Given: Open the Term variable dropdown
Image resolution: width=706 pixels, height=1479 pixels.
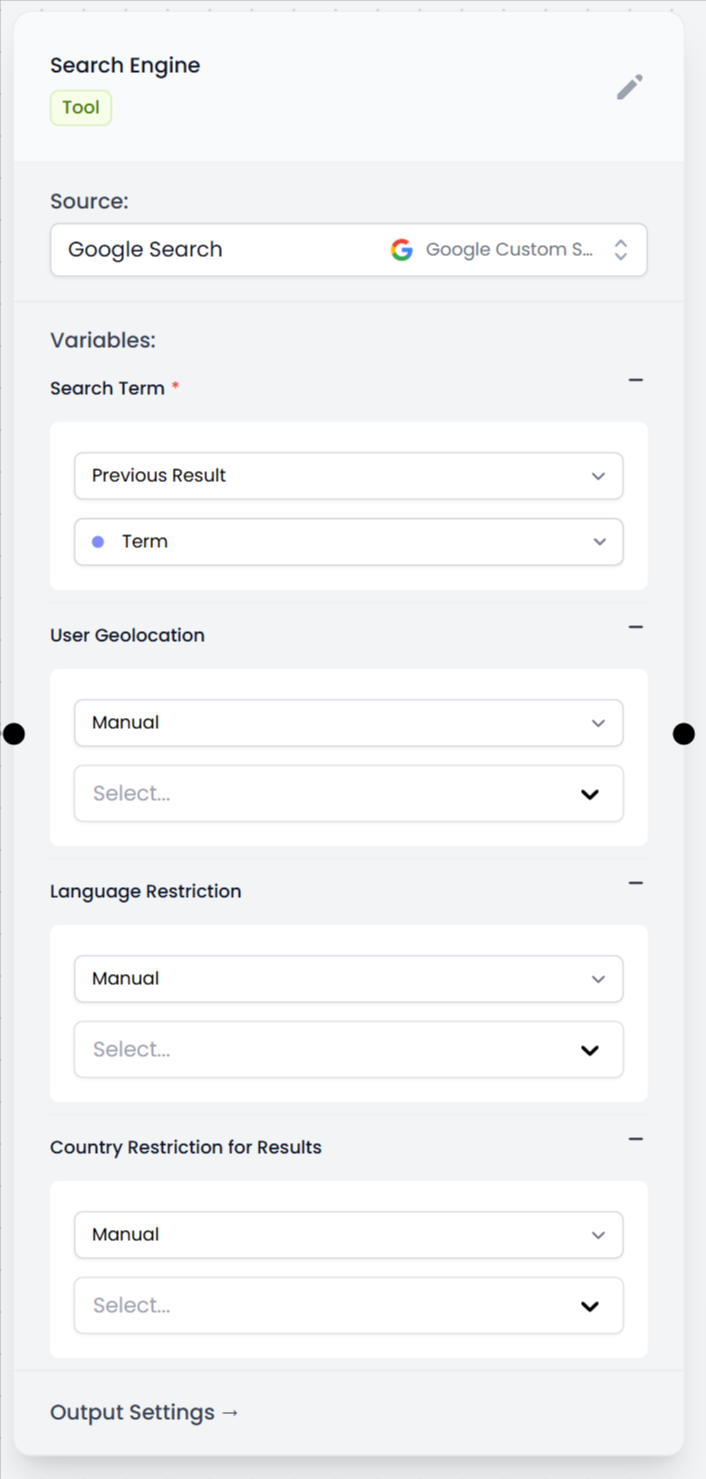Looking at the screenshot, I should tap(348, 542).
